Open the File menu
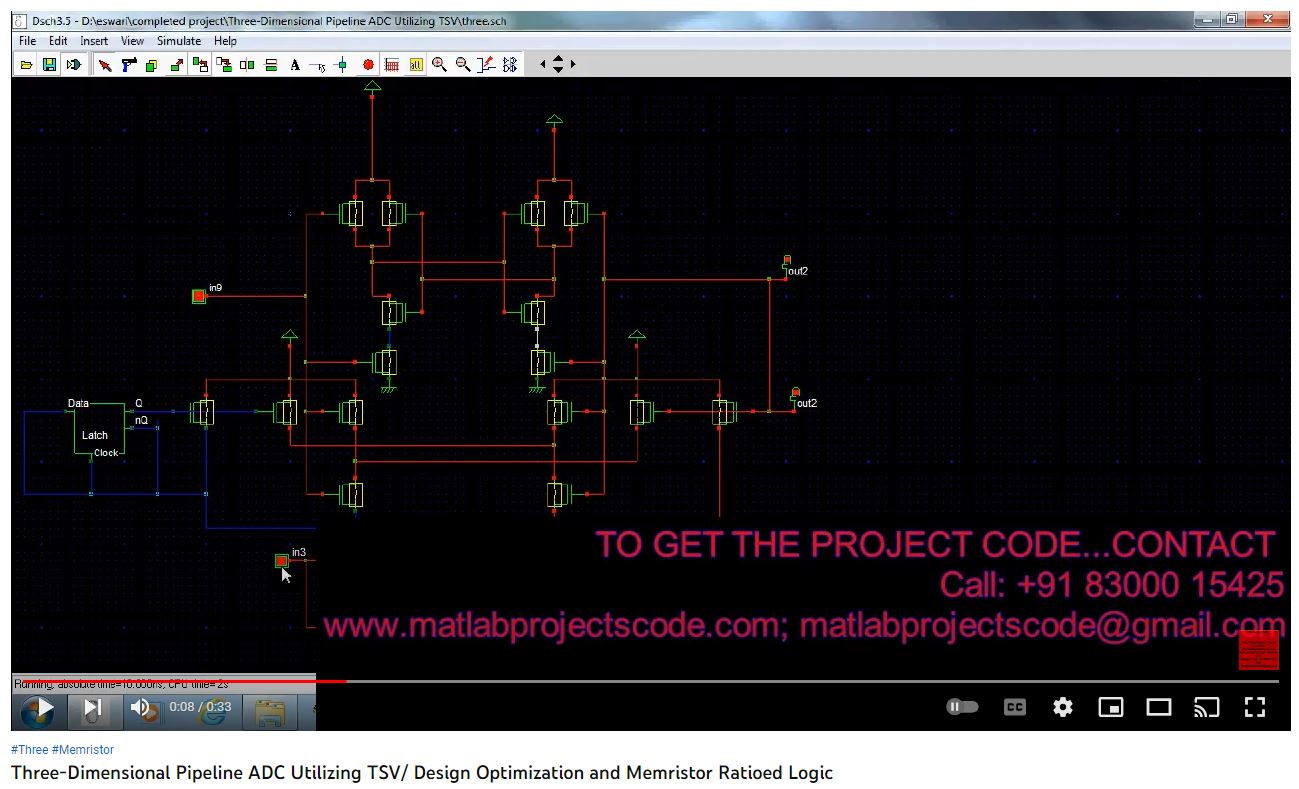1299x789 pixels. tap(28, 41)
